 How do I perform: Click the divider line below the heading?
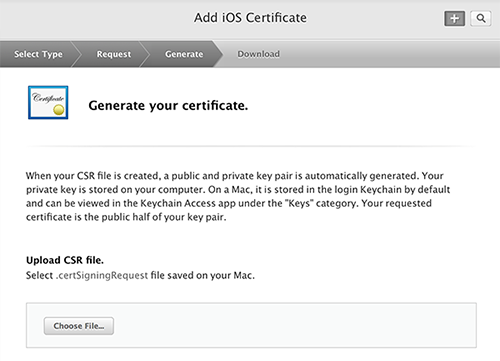coord(251,146)
